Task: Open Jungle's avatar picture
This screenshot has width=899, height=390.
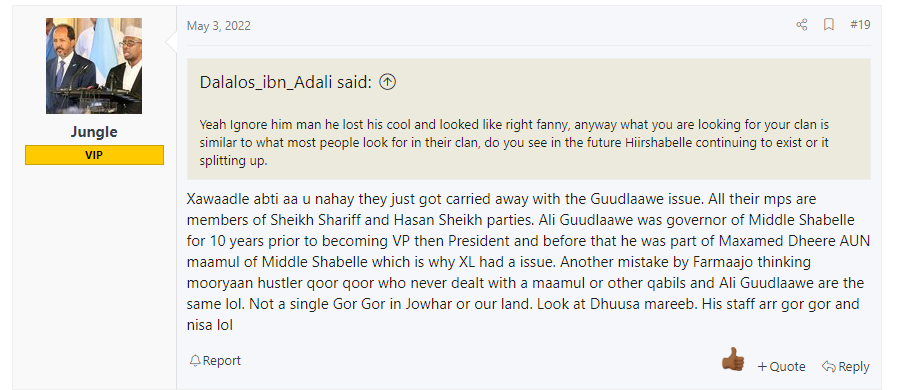Action: 94,66
